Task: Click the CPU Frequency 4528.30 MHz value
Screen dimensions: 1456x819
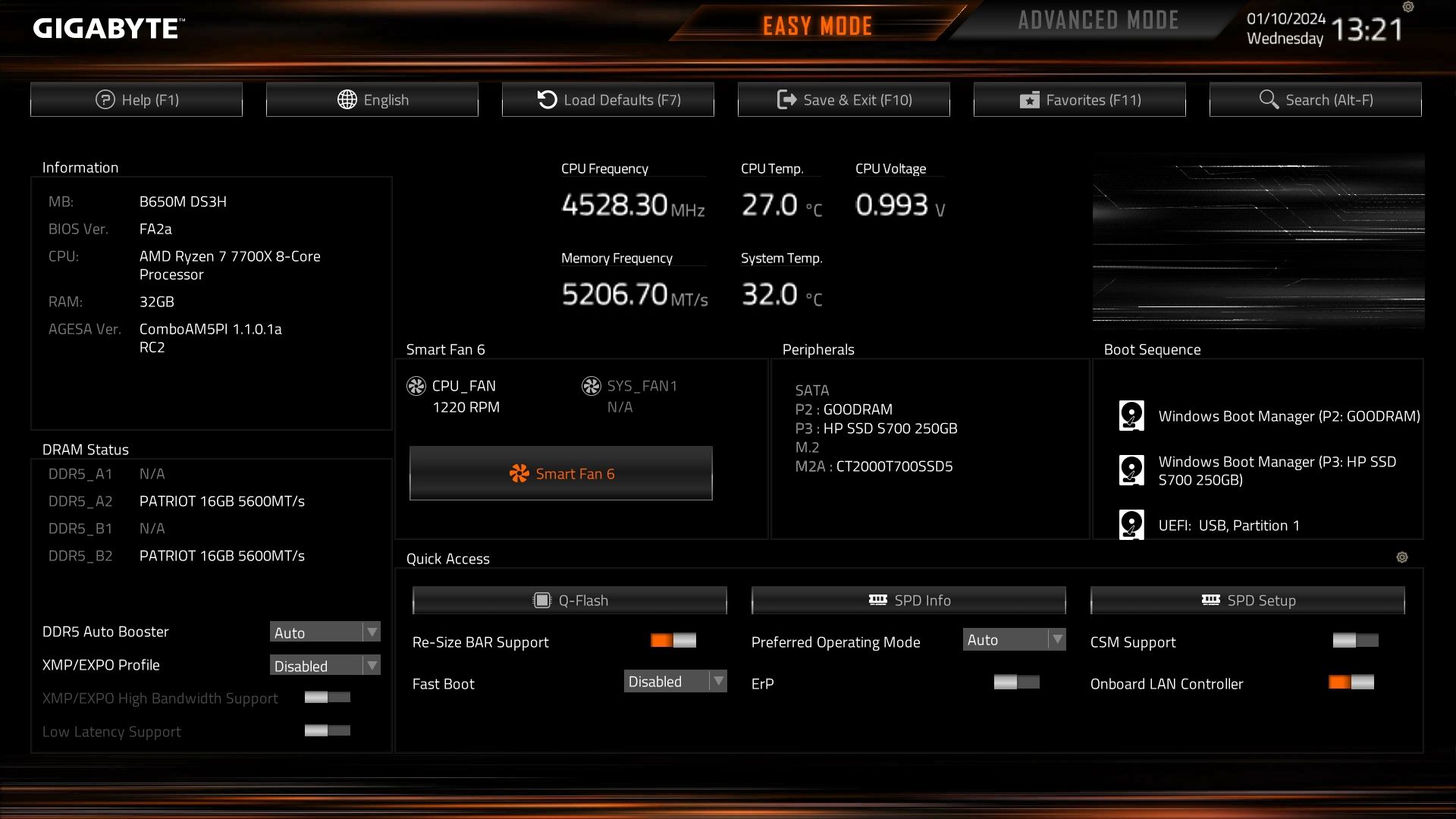Action: click(633, 205)
